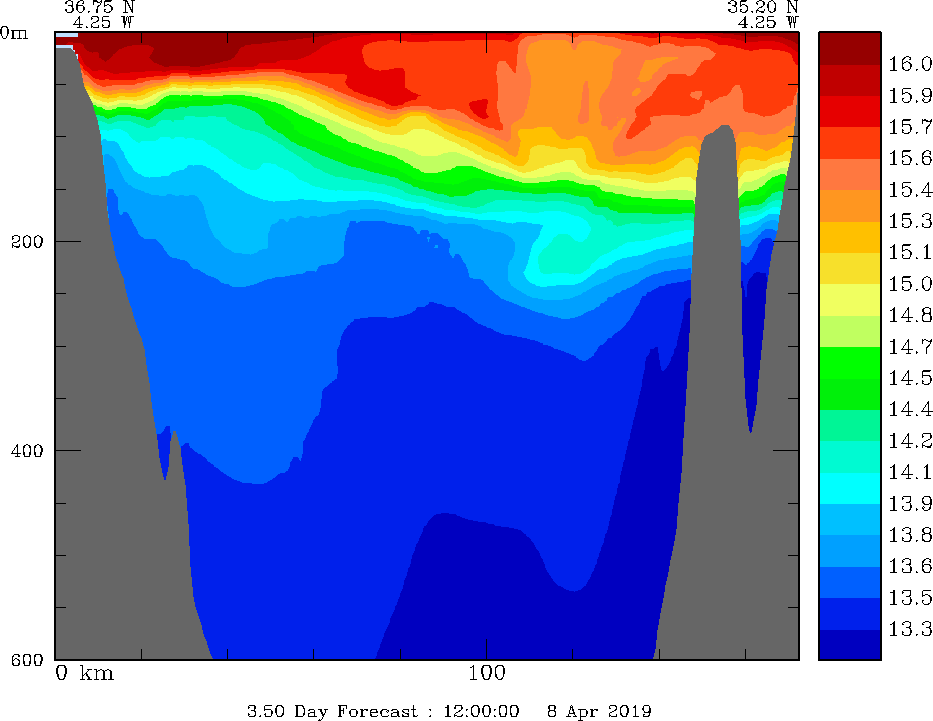Click the 8 Apr 2019 date text
The width and height of the screenshot is (933, 721).
tap(599, 711)
